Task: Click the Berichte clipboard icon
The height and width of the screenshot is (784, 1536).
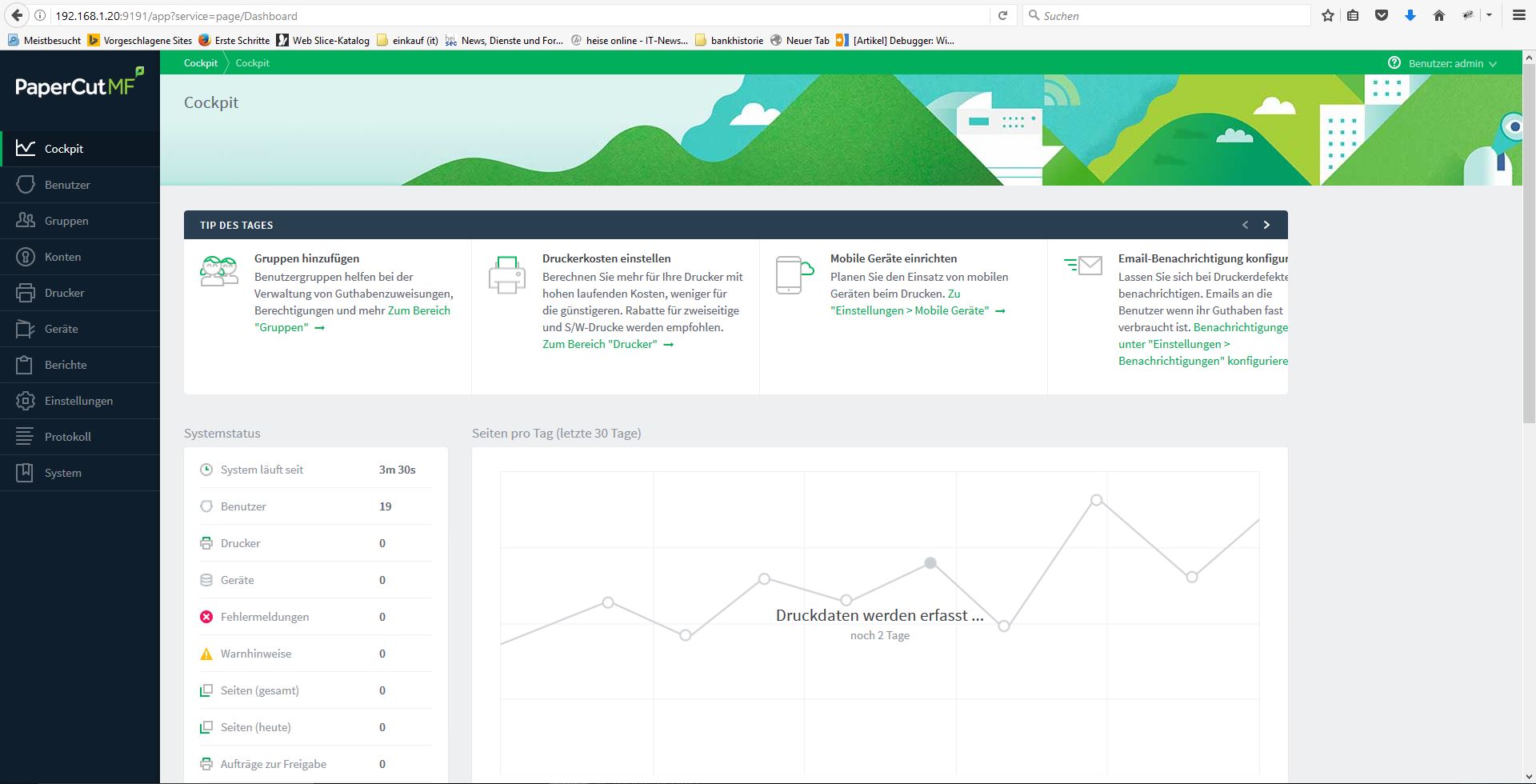Action: click(x=26, y=365)
